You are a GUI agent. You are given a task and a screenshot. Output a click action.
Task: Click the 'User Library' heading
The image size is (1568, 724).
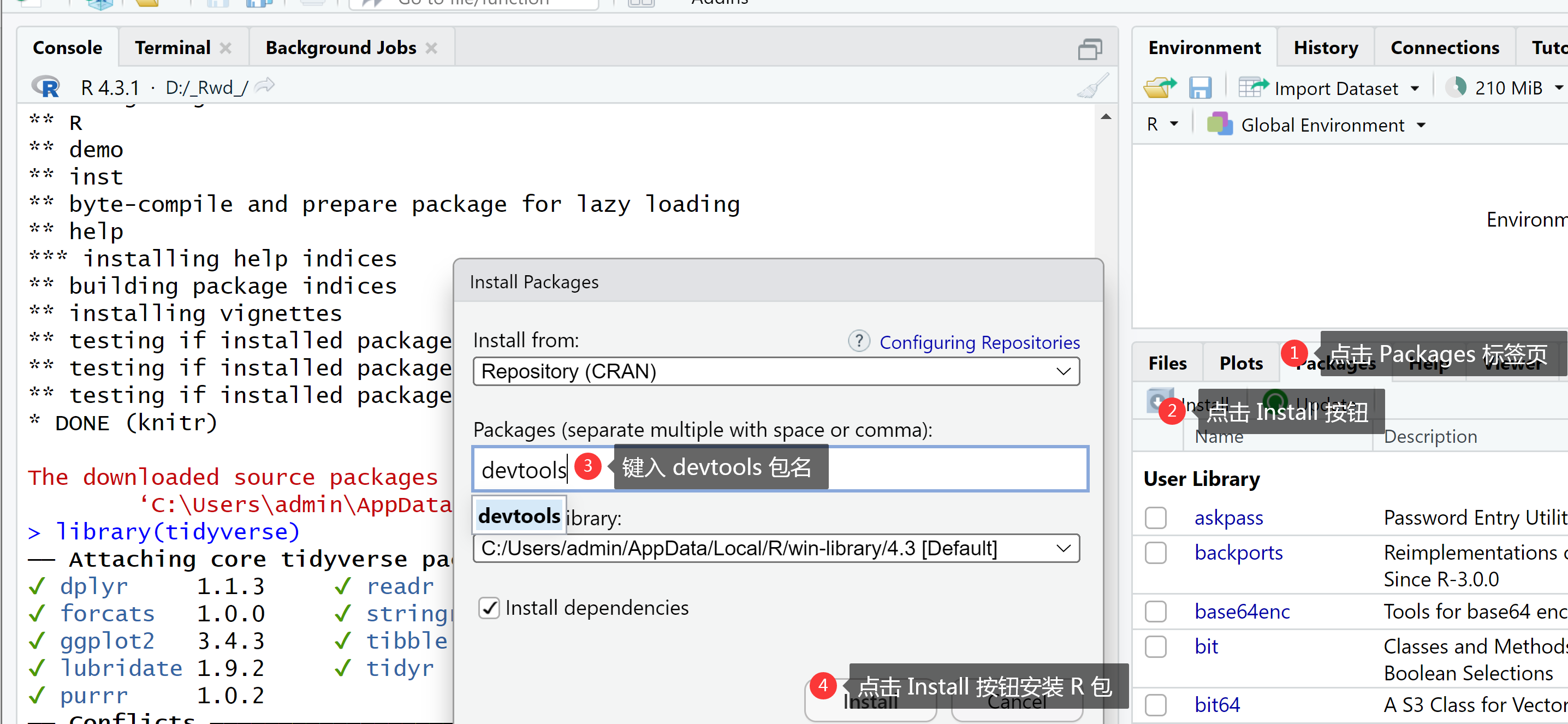[1202, 479]
